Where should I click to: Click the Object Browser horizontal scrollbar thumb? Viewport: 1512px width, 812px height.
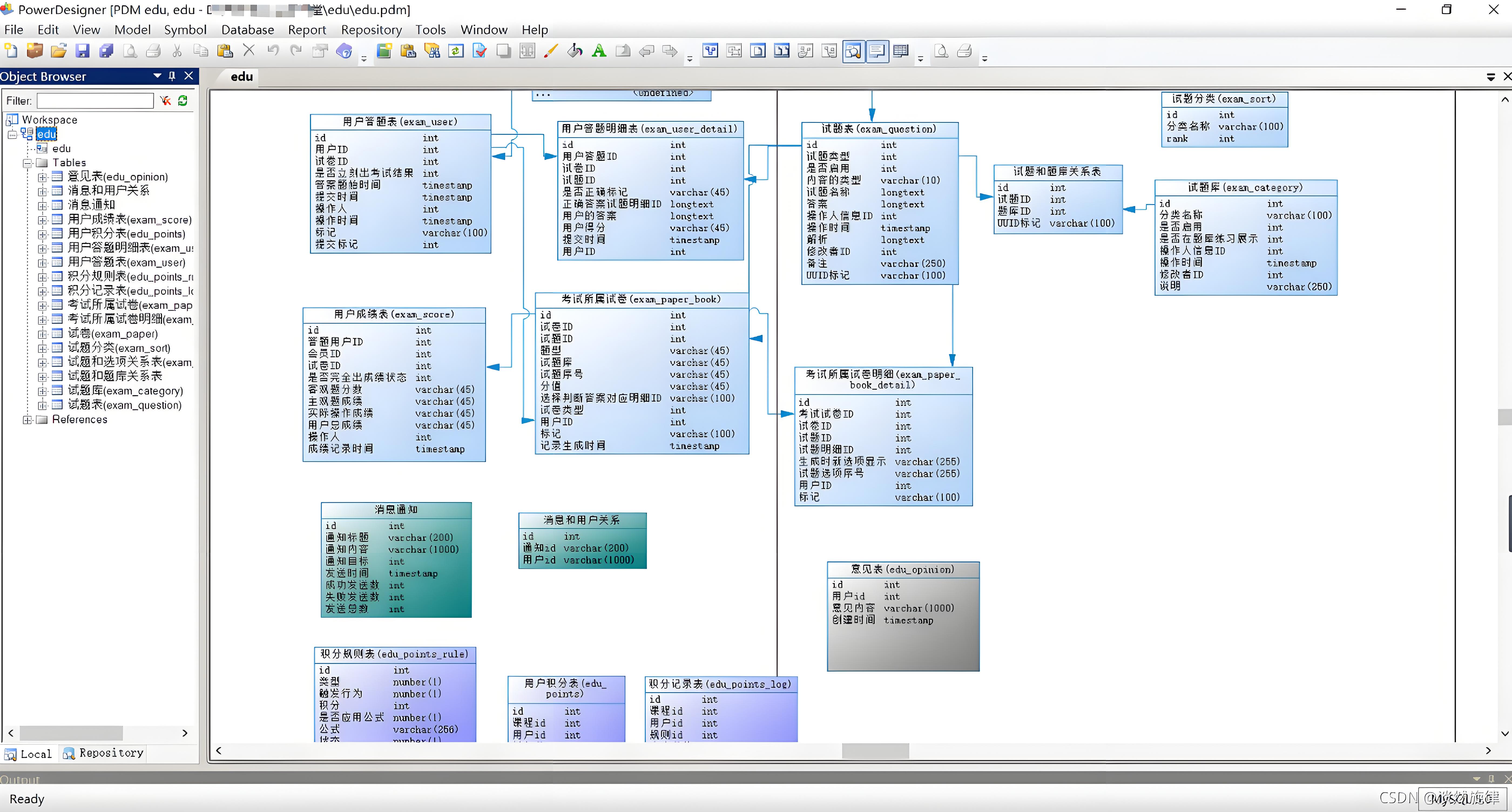[x=71, y=733]
